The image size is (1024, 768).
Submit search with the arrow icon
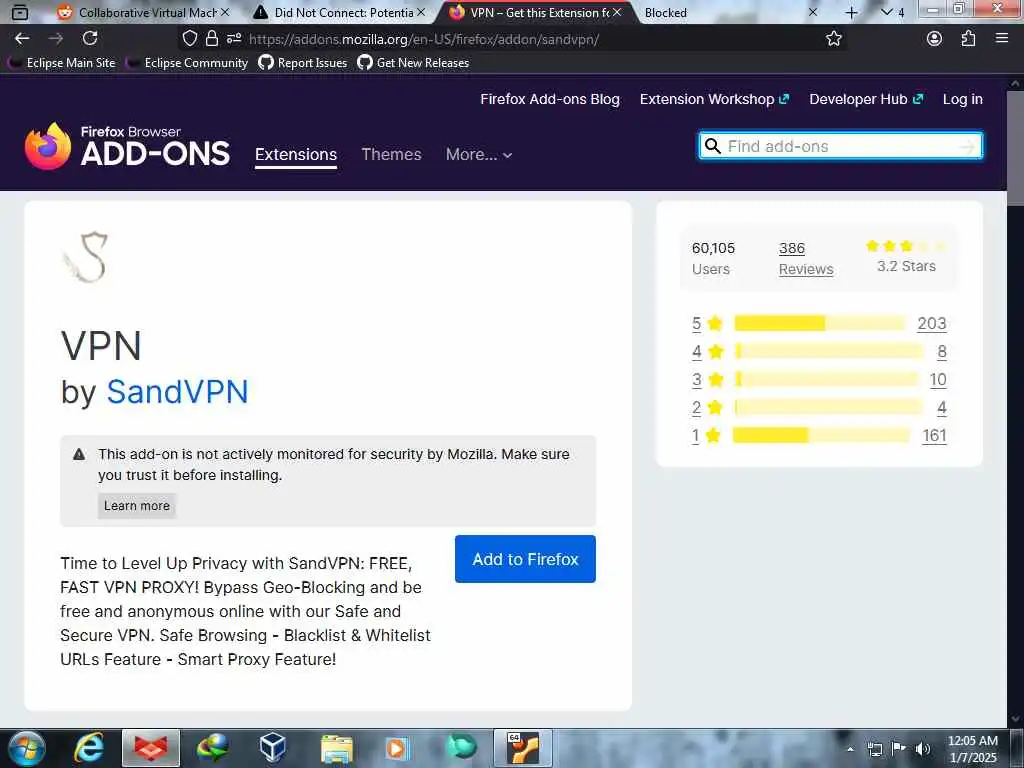point(967,147)
